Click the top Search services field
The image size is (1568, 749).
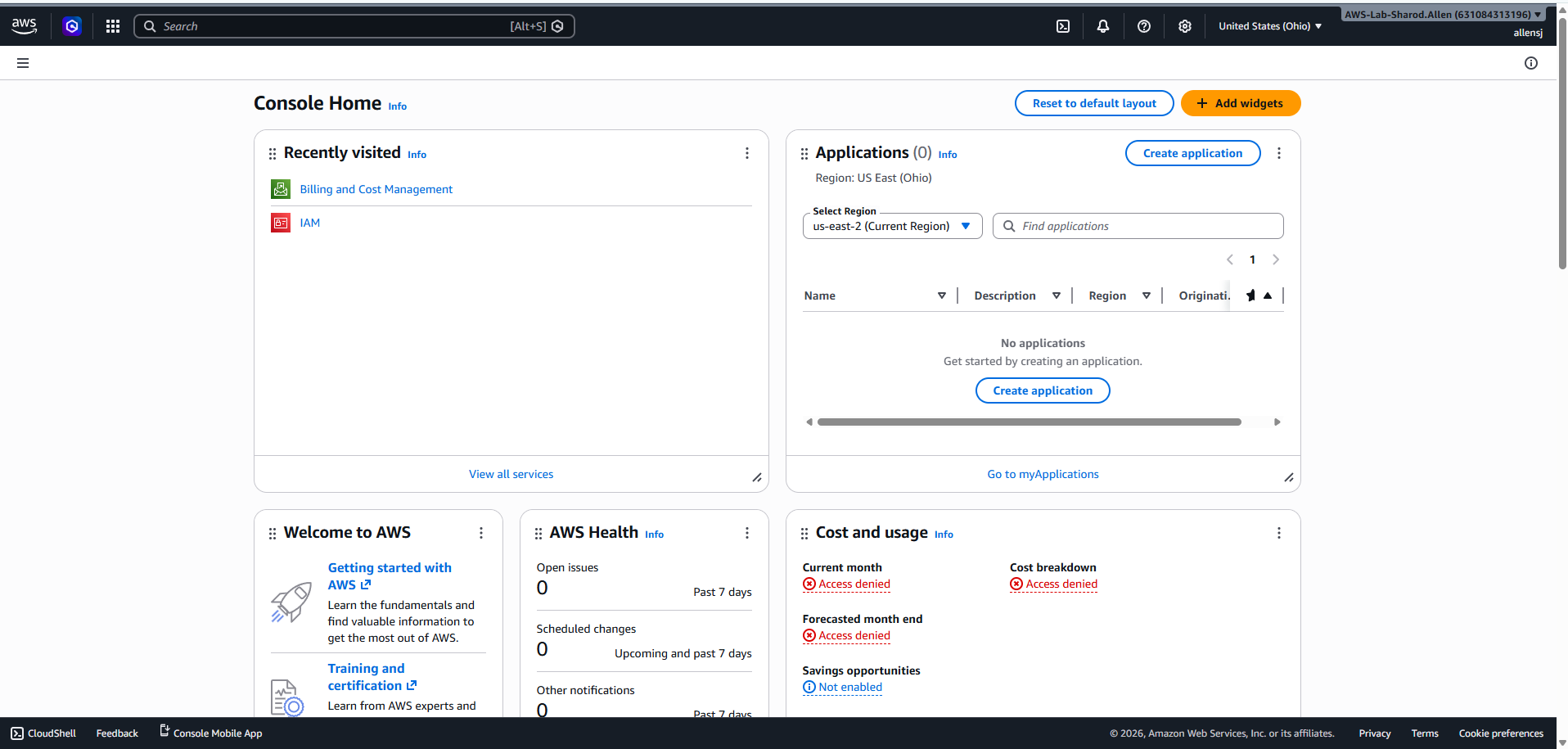pyautogui.click(x=354, y=26)
